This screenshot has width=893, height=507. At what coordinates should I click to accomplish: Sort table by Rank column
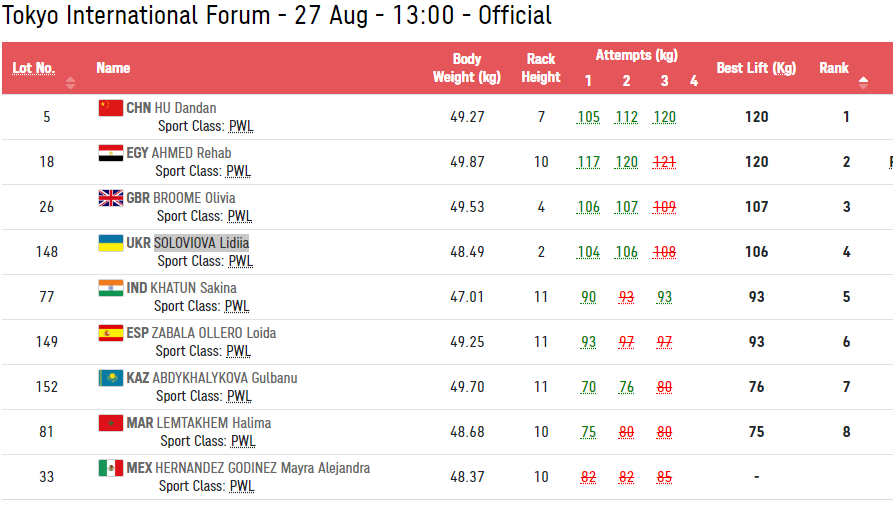[x=834, y=68]
